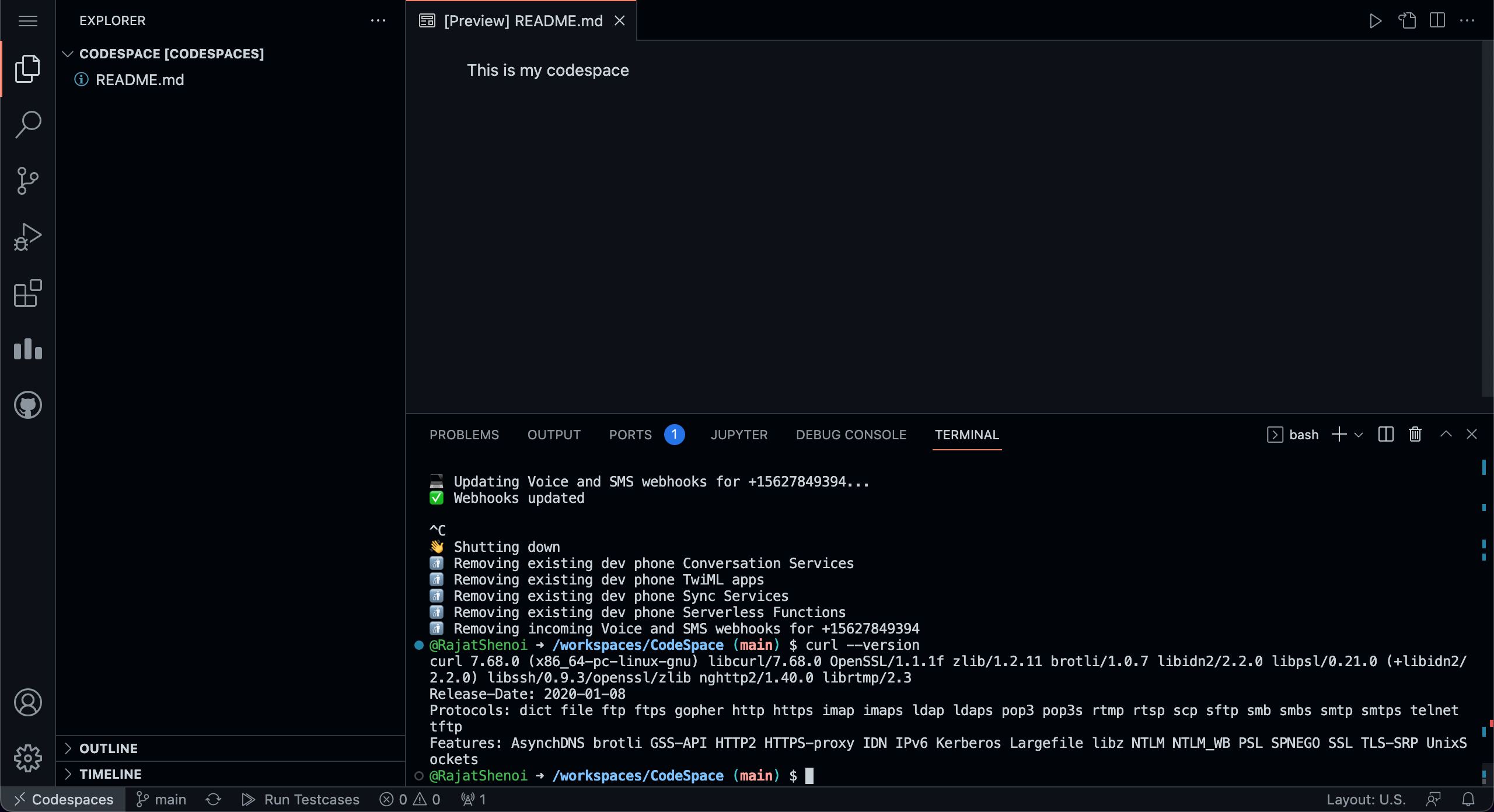Collapse the CODESPACE [CODESPACES] folder
The width and height of the screenshot is (1494, 812).
click(68, 54)
